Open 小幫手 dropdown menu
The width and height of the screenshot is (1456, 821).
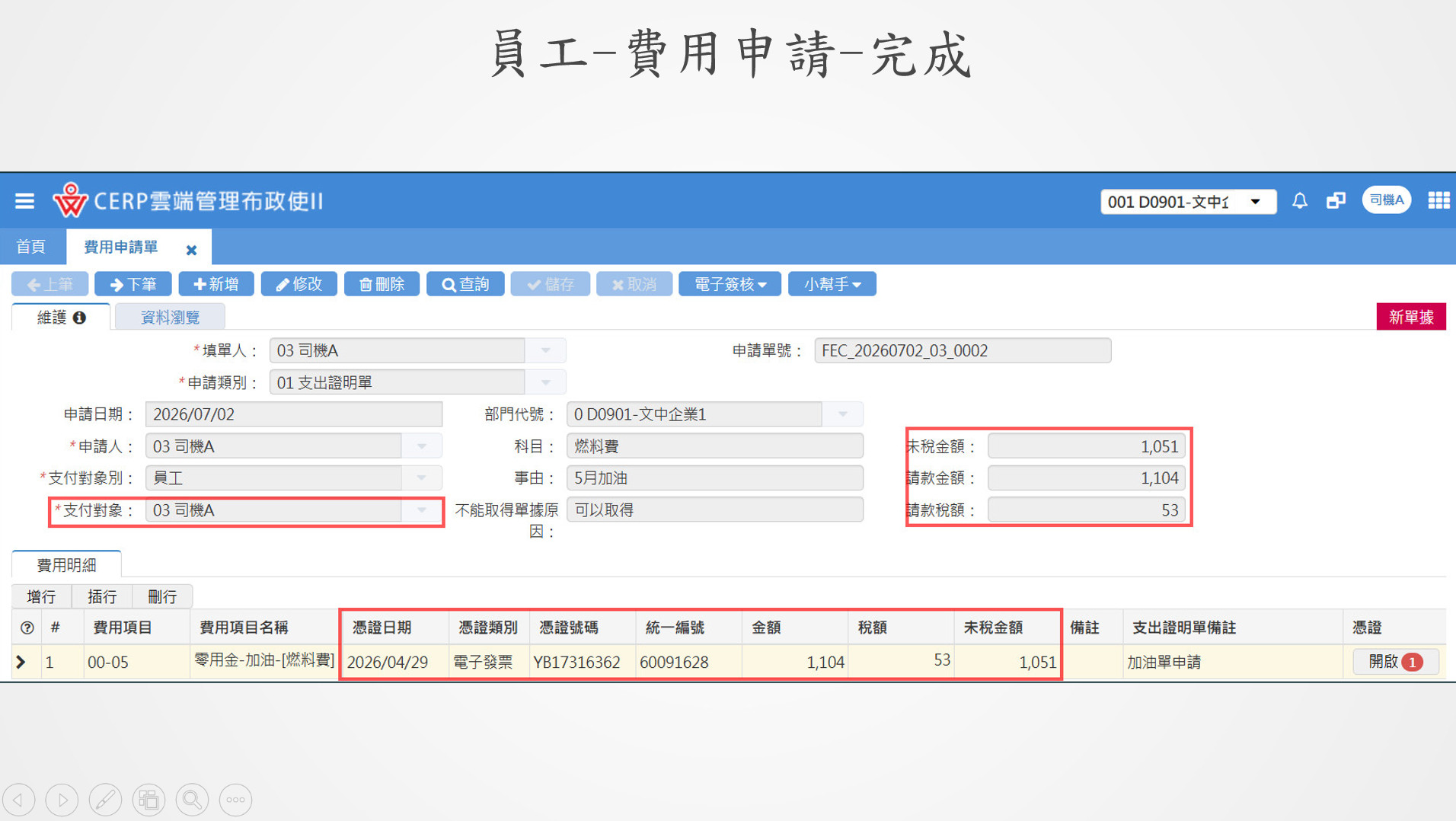[832, 284]
